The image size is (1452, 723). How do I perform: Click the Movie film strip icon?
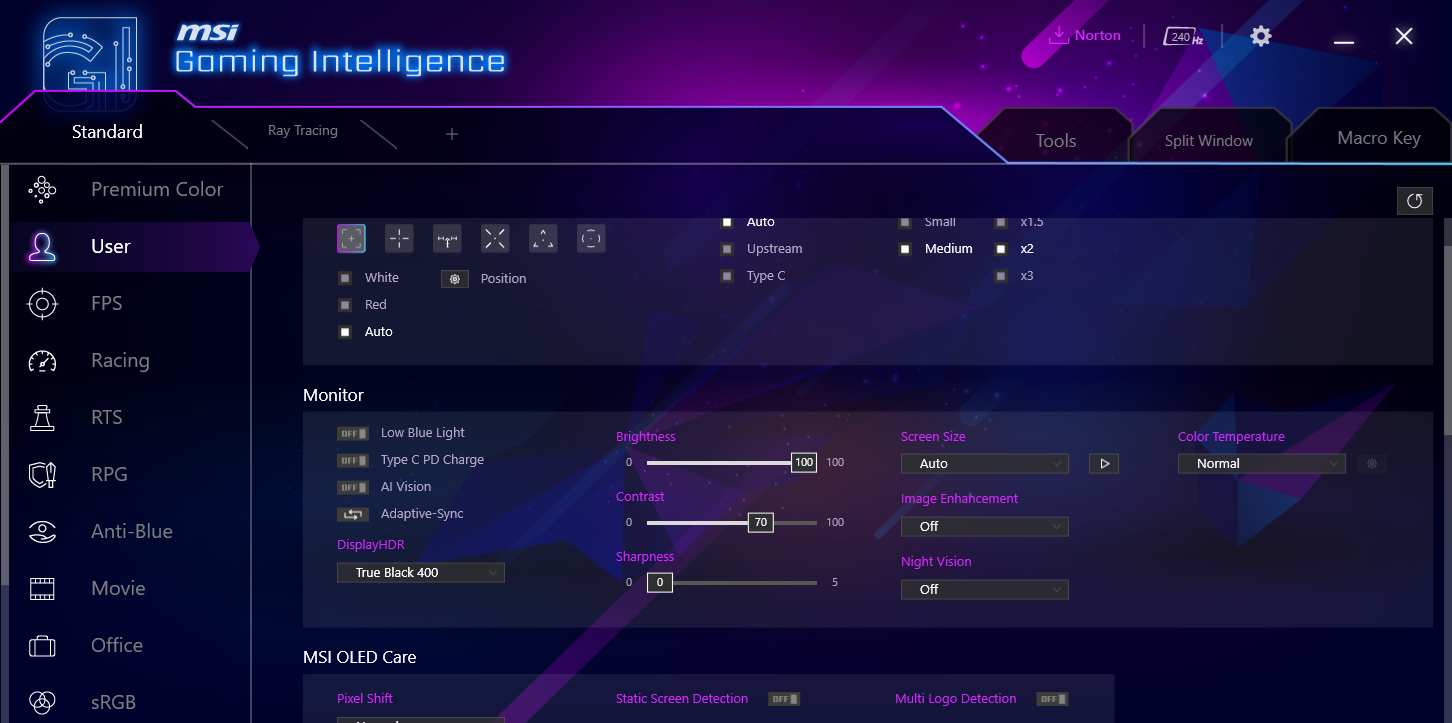click(42, 588)
